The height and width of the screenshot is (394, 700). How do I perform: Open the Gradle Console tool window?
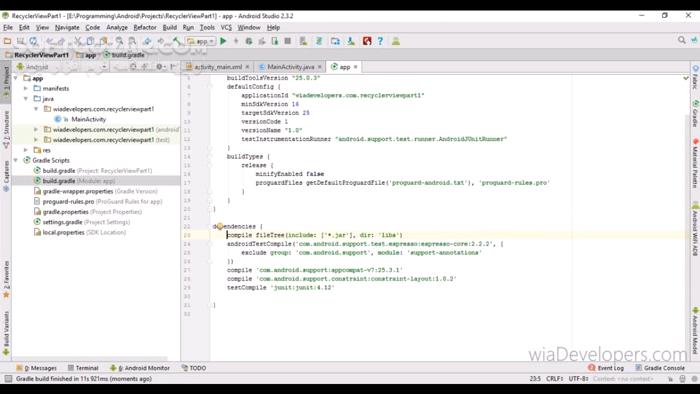click(660, 368)
